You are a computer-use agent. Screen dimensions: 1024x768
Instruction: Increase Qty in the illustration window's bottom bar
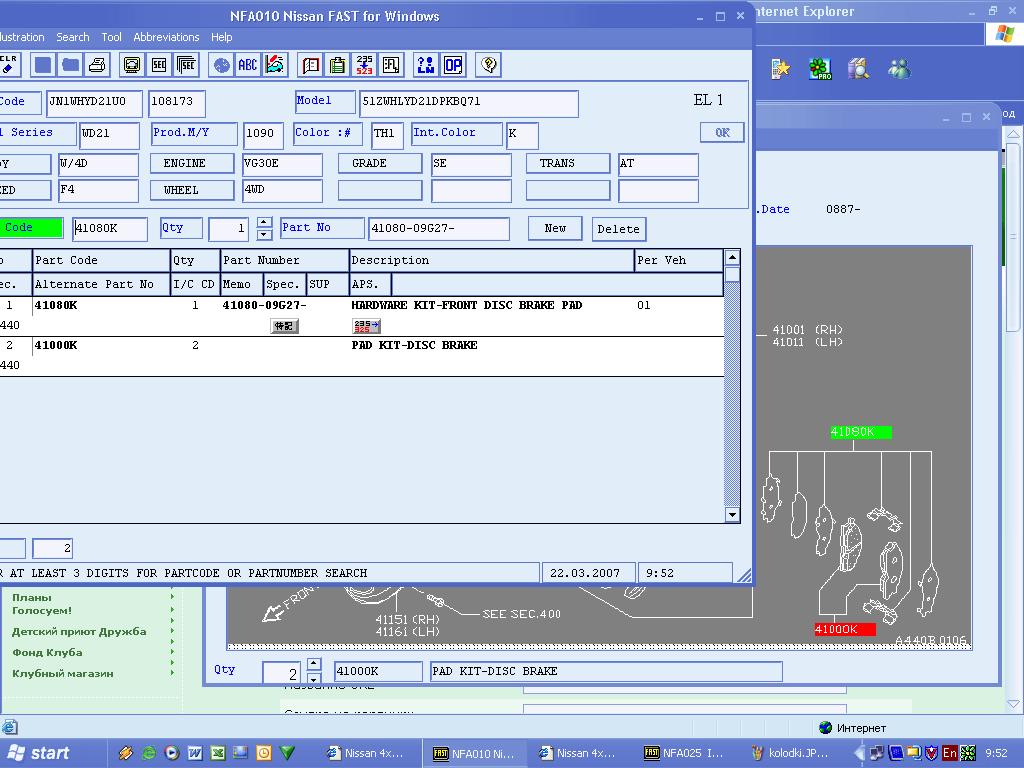[x=313, y=665]
